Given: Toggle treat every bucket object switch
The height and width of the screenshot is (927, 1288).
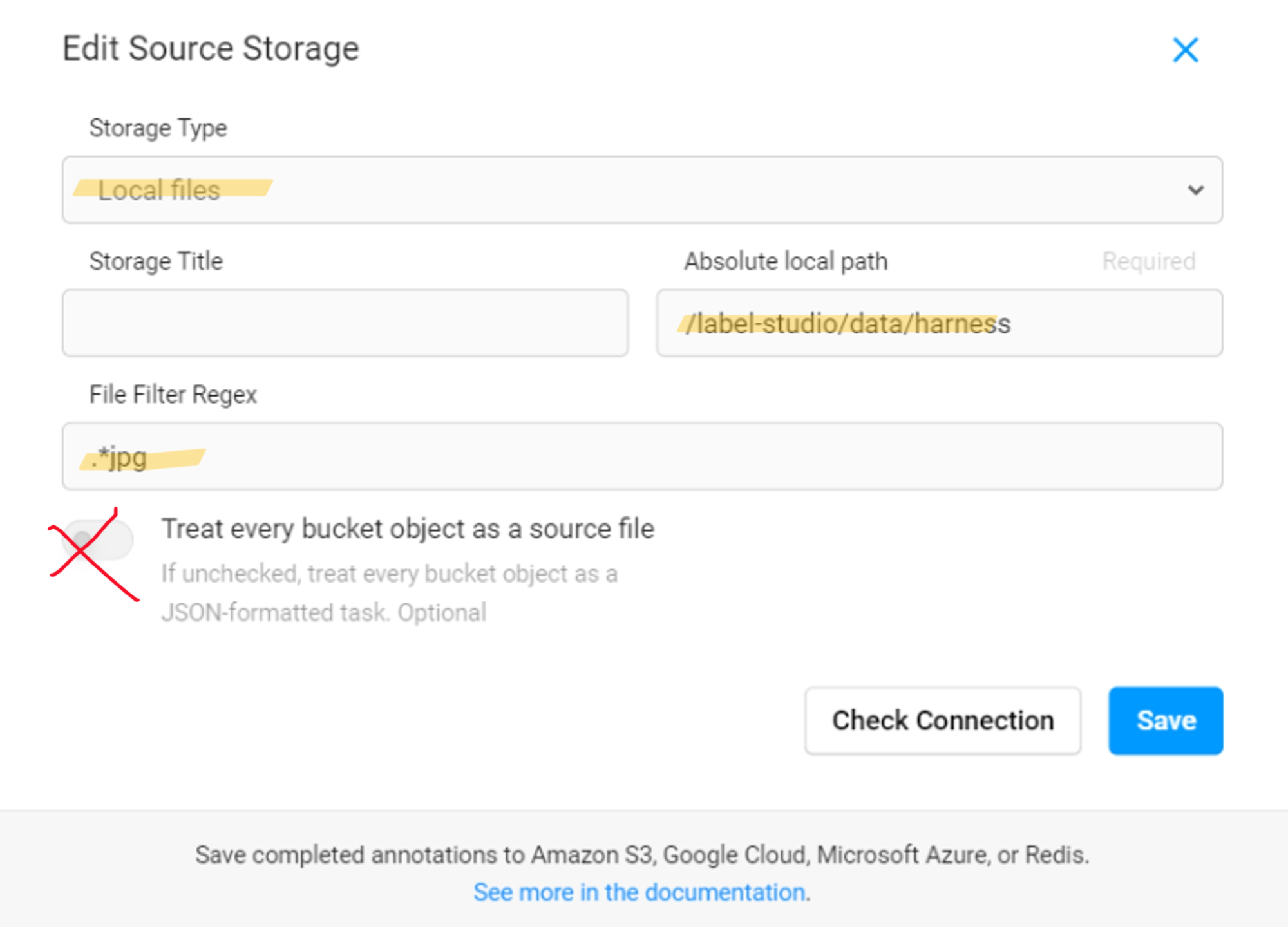Looking at the screenshot, I should (x=97, y=539).
